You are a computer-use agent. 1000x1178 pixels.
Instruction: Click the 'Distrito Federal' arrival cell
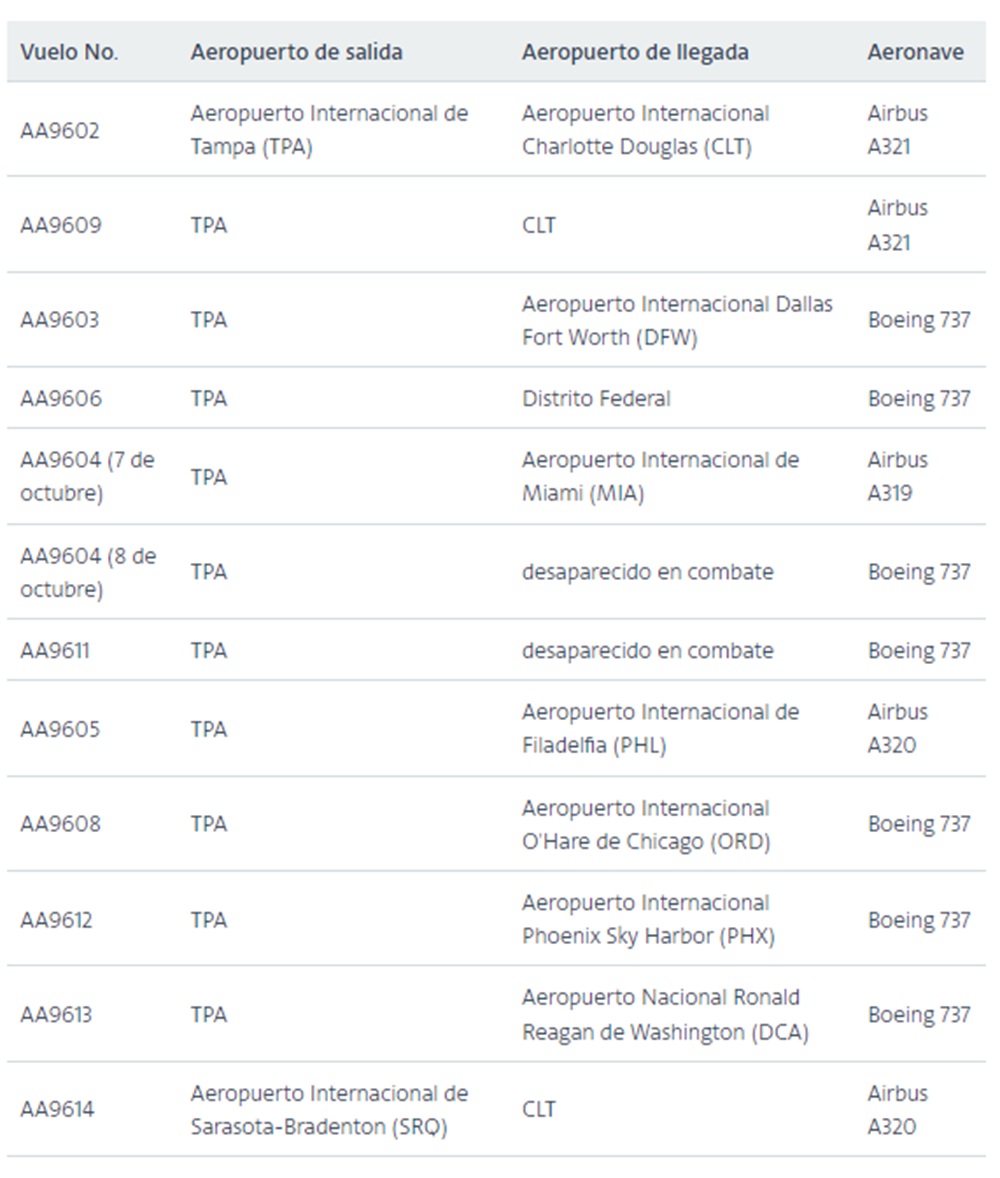[597, 398]
